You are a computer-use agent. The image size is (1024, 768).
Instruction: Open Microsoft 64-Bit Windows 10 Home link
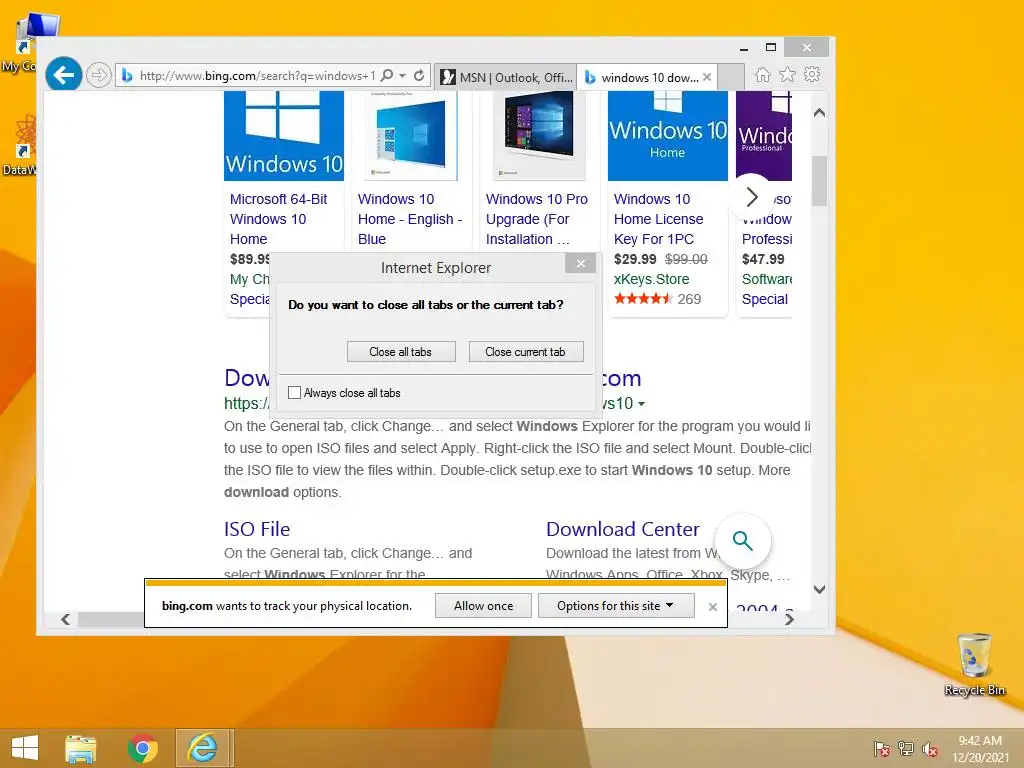(x=278, y=219)
